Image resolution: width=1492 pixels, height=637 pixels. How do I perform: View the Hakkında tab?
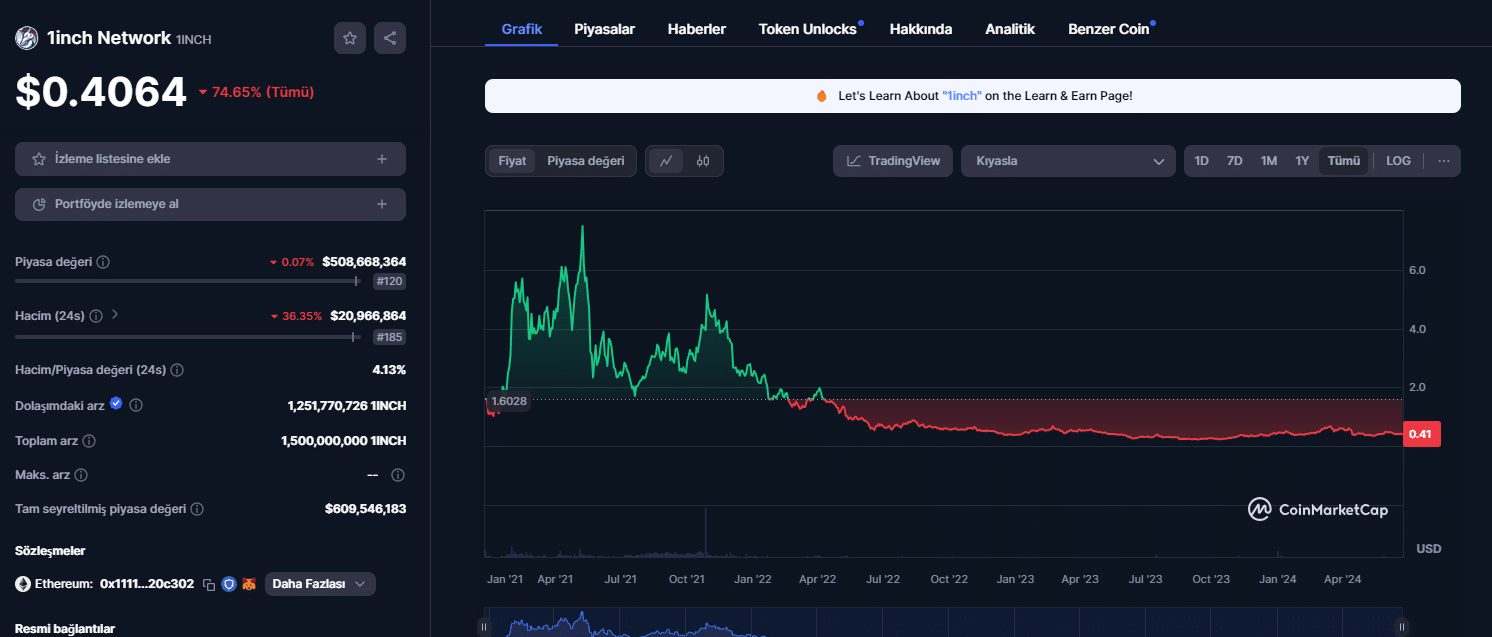click(x=921, y=29)
